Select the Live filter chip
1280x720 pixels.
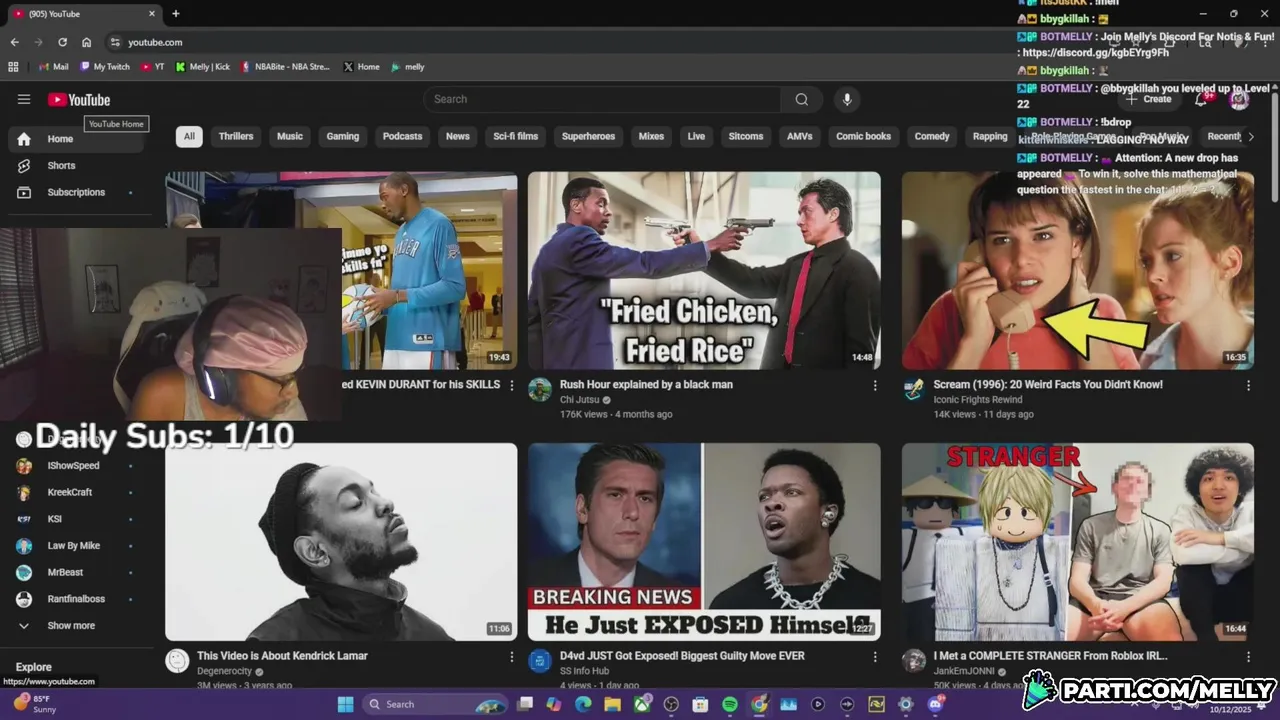696,136
